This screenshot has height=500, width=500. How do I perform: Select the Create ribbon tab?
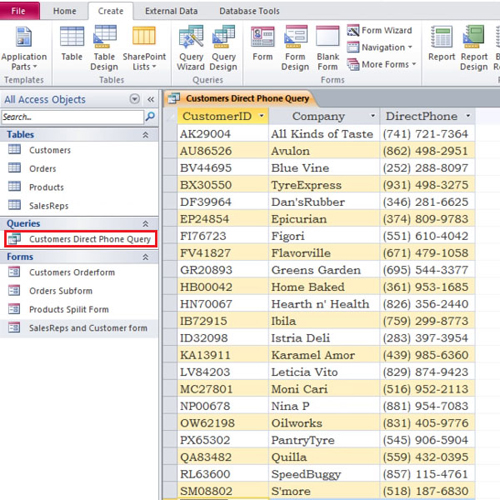111,11
